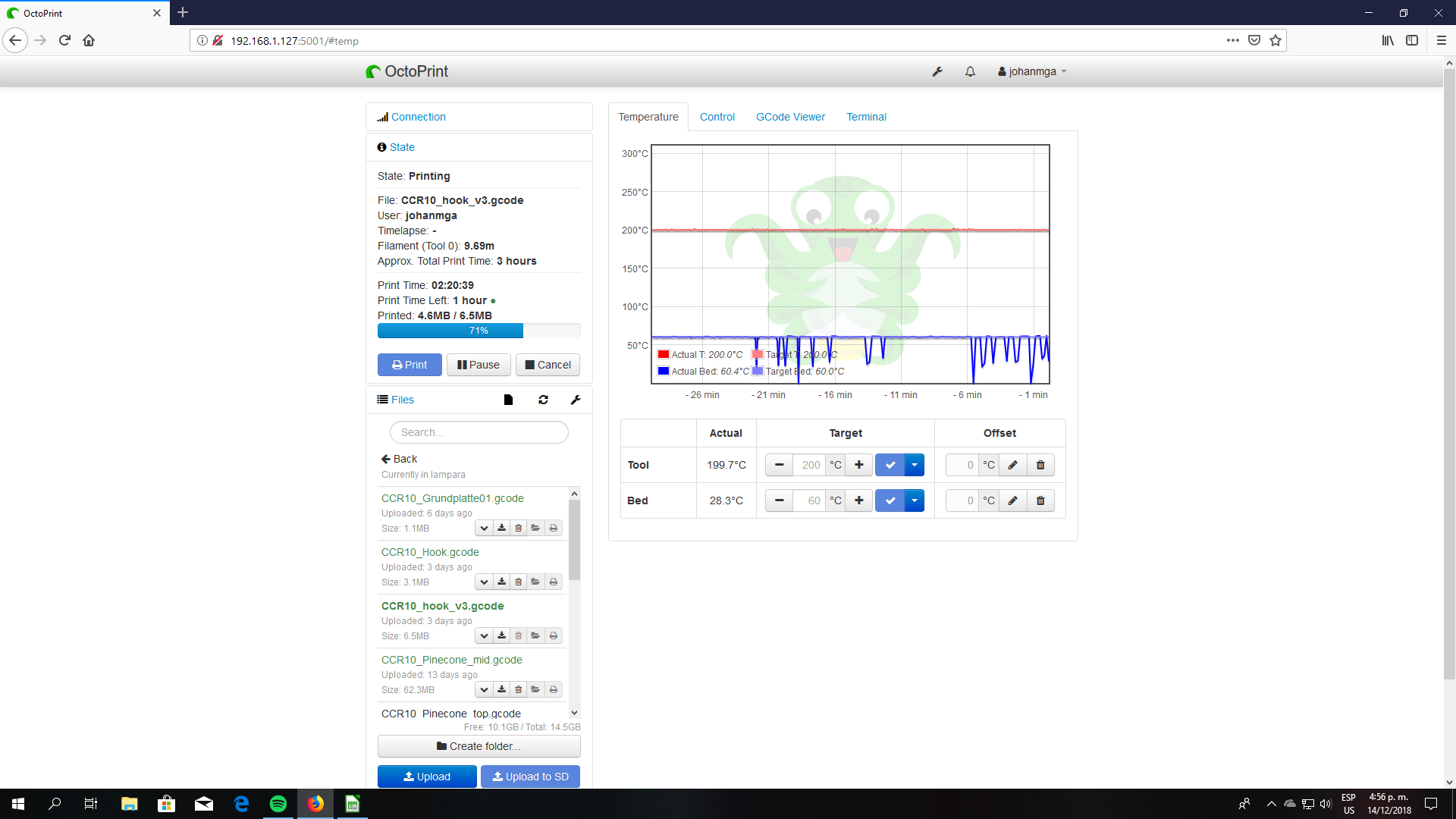Screen dimensions: 1456x819
Task: Click the notification bell icon
Action: click(x=970, y=71)
